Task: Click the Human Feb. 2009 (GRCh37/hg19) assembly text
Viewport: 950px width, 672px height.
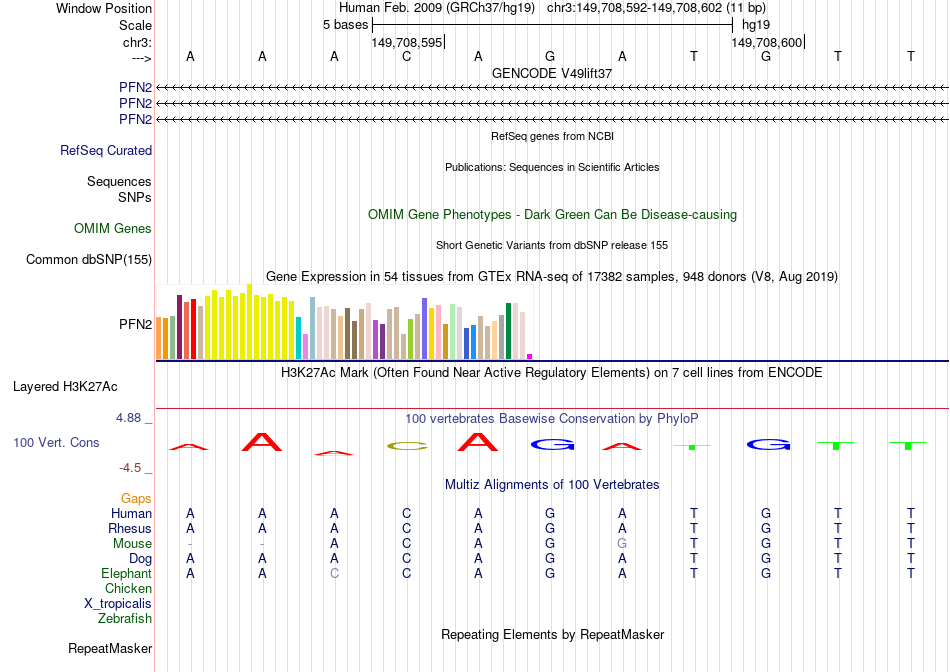Action: tap(437, 8)
